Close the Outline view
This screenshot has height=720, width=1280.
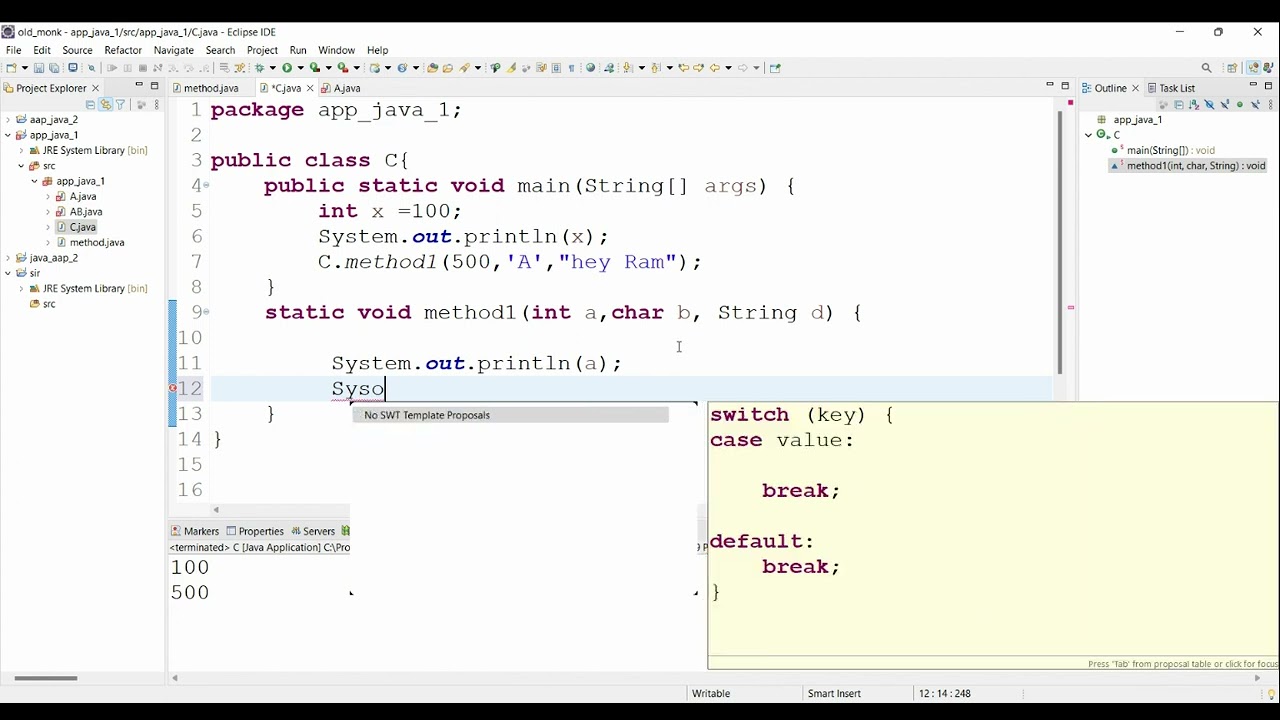point(1135,88)
